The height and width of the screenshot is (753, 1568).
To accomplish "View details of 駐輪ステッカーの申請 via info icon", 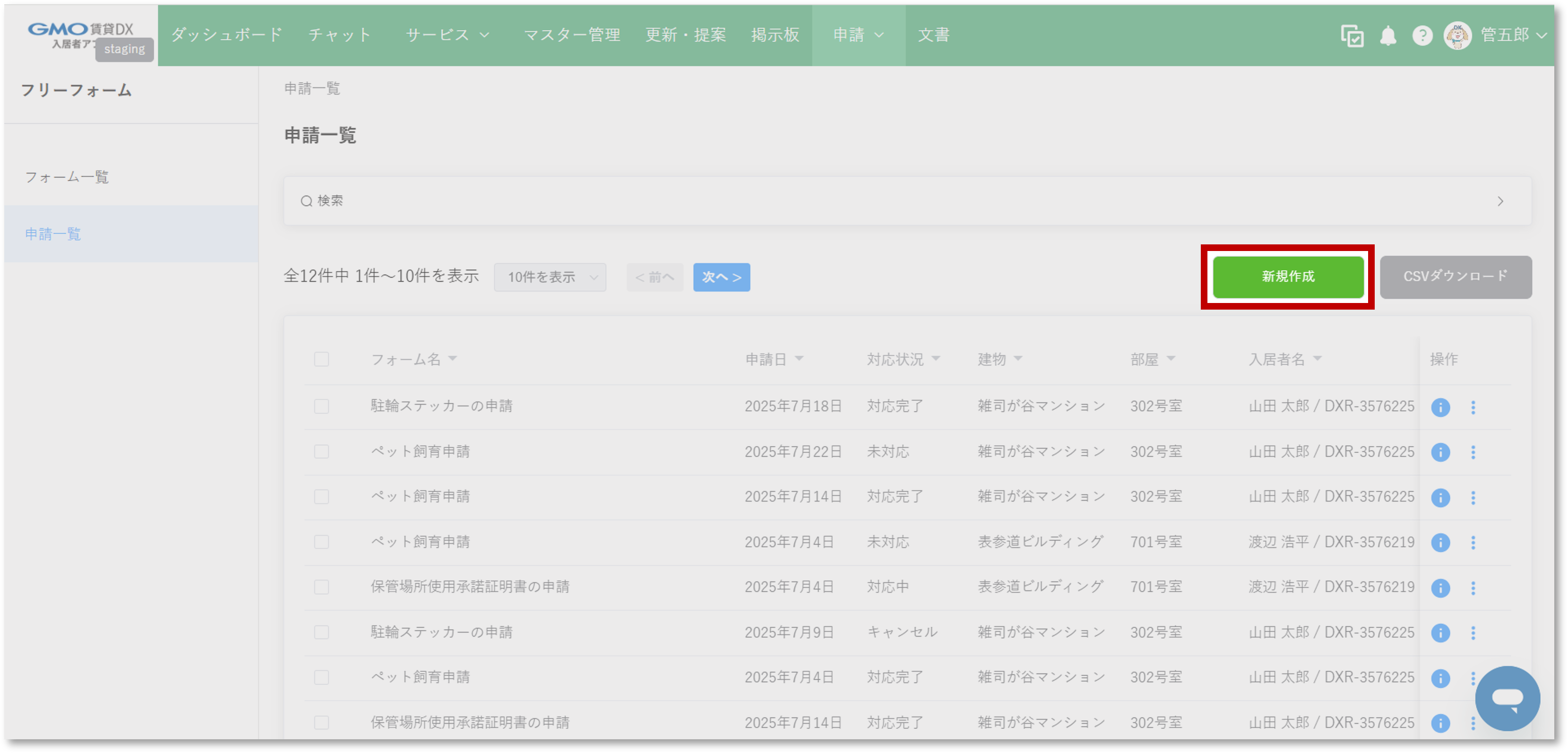I will pos(1440,407).
